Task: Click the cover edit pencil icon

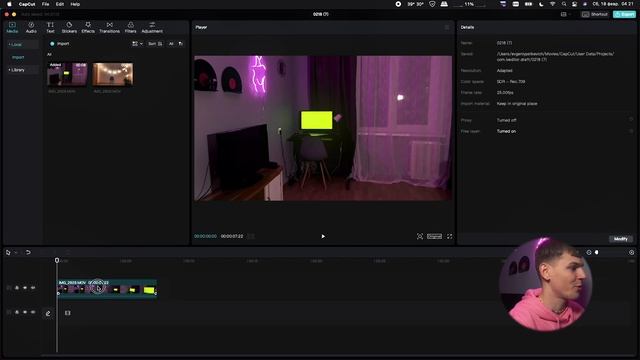Action: (48, 313)
